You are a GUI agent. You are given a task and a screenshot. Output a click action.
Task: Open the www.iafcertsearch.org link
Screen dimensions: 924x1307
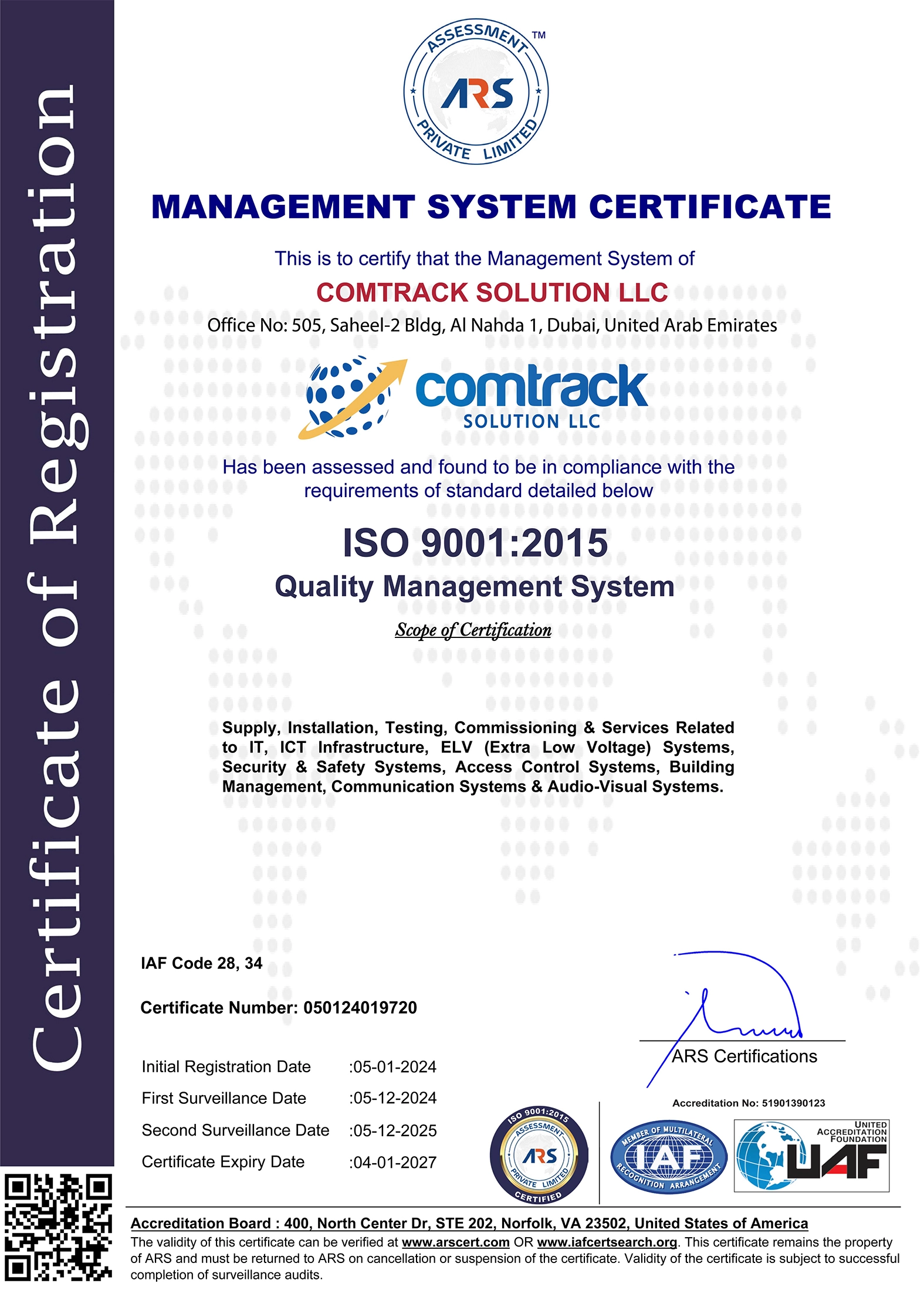pyautogui.click(x=607, y=1242)
